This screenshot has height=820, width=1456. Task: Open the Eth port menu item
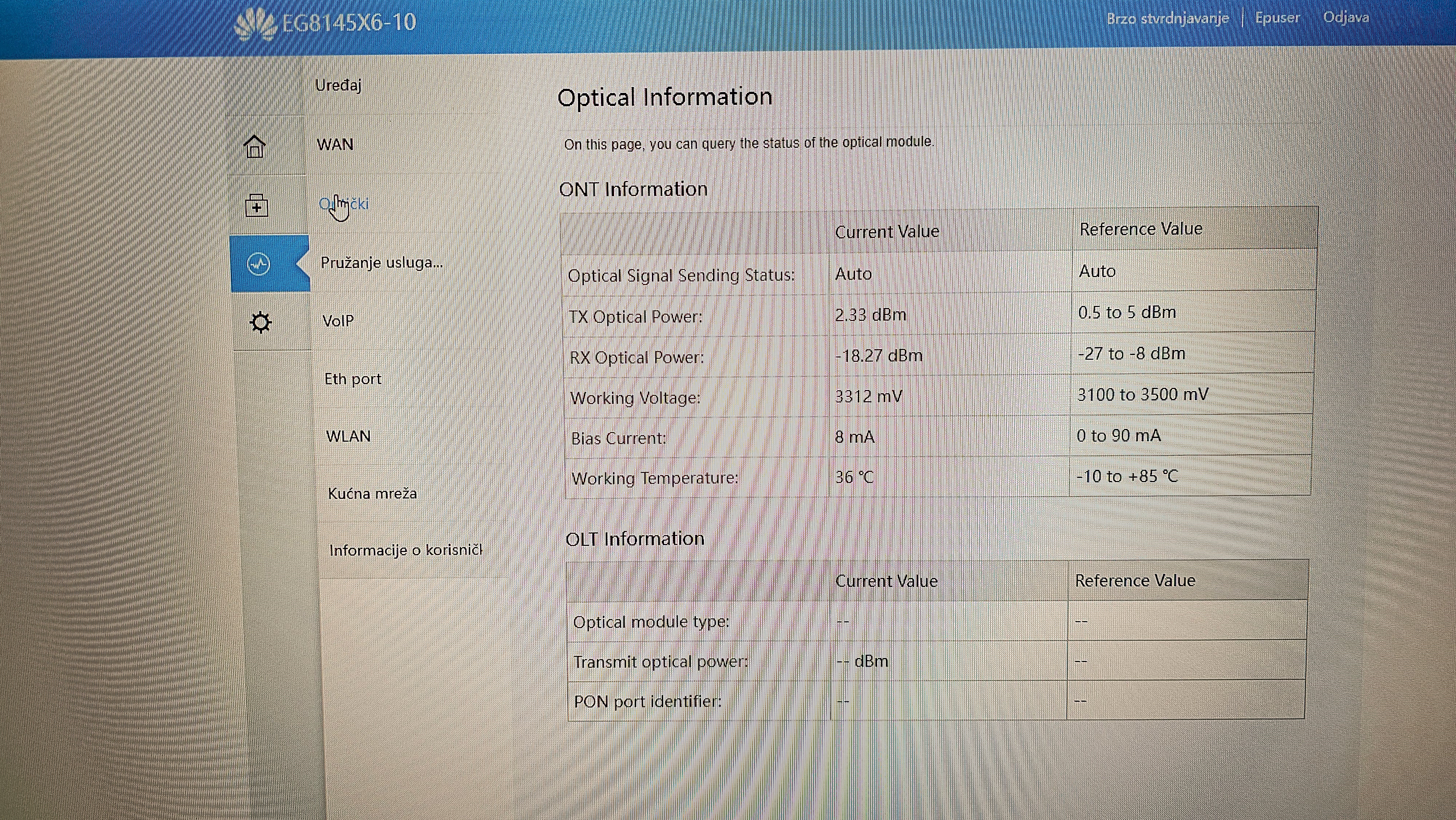[x=353, y=379]
